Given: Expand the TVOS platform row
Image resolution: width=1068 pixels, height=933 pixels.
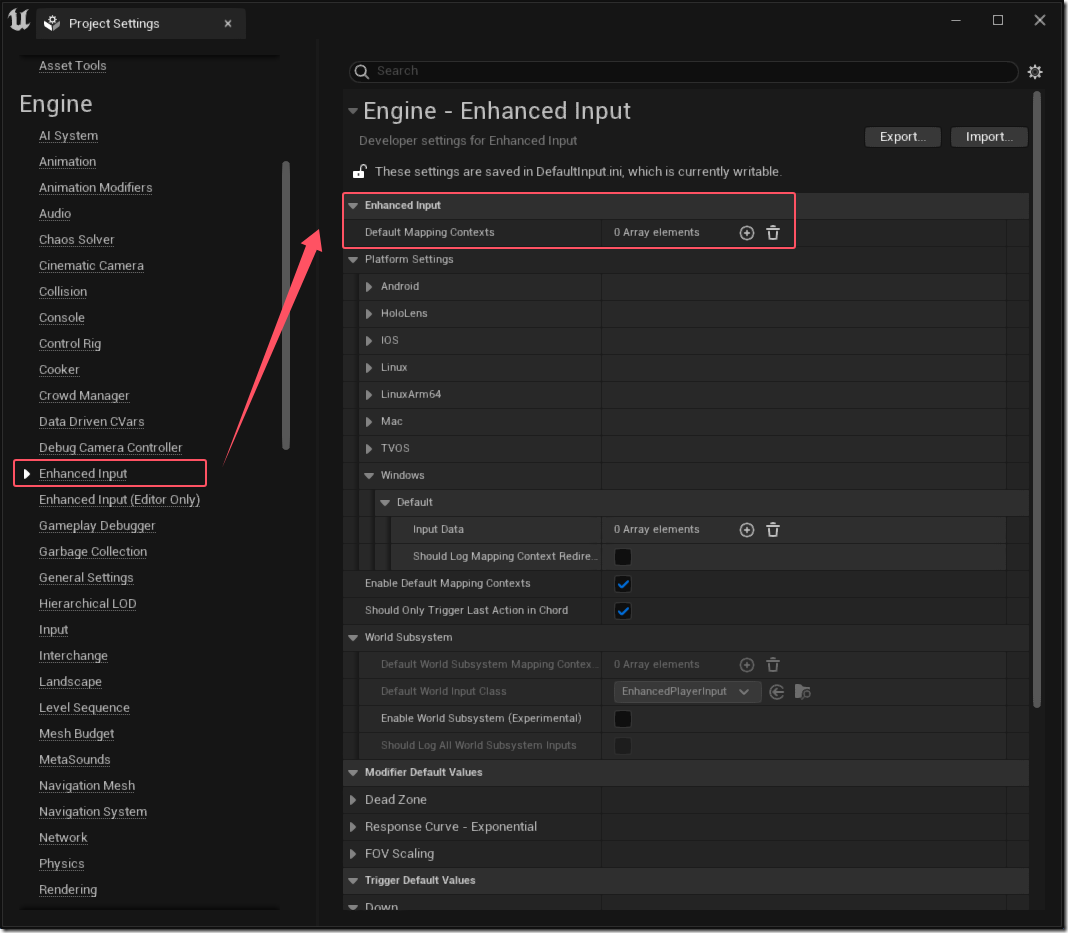Looking at the screenshot, I should [x=368, y=449].
